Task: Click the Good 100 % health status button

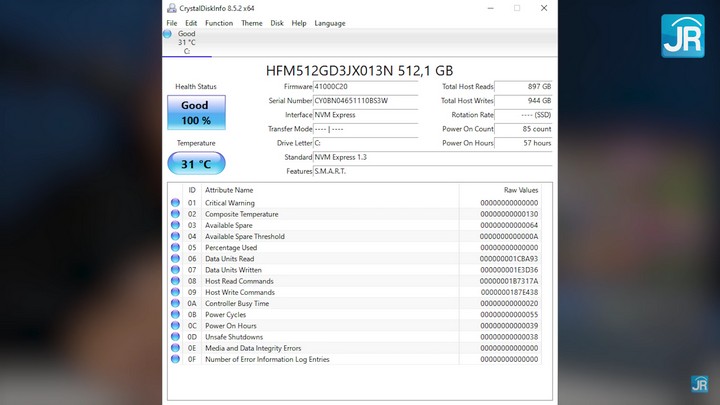Action: click(196, 113)
